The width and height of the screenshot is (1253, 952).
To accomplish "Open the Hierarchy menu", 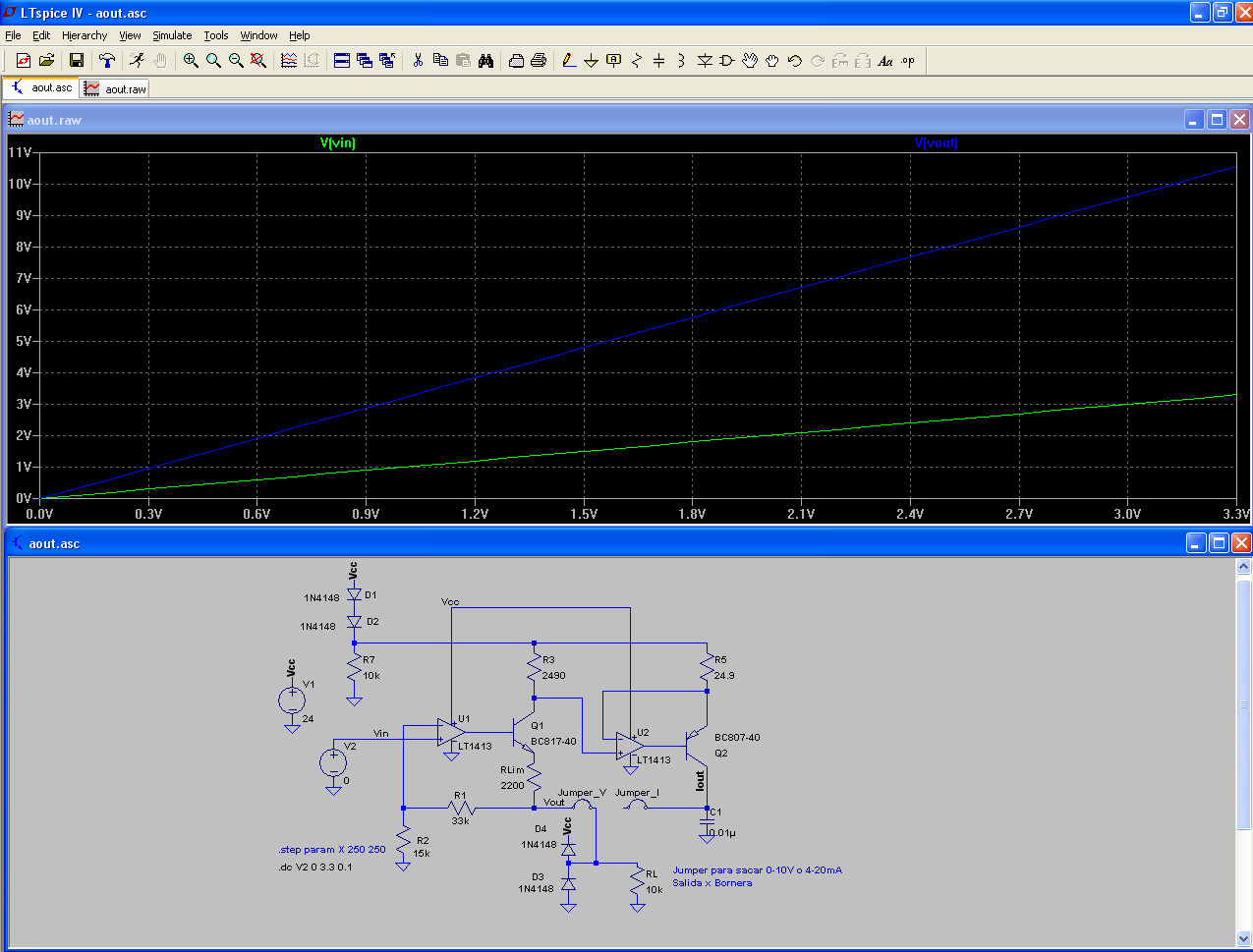I will click(85, 35).
